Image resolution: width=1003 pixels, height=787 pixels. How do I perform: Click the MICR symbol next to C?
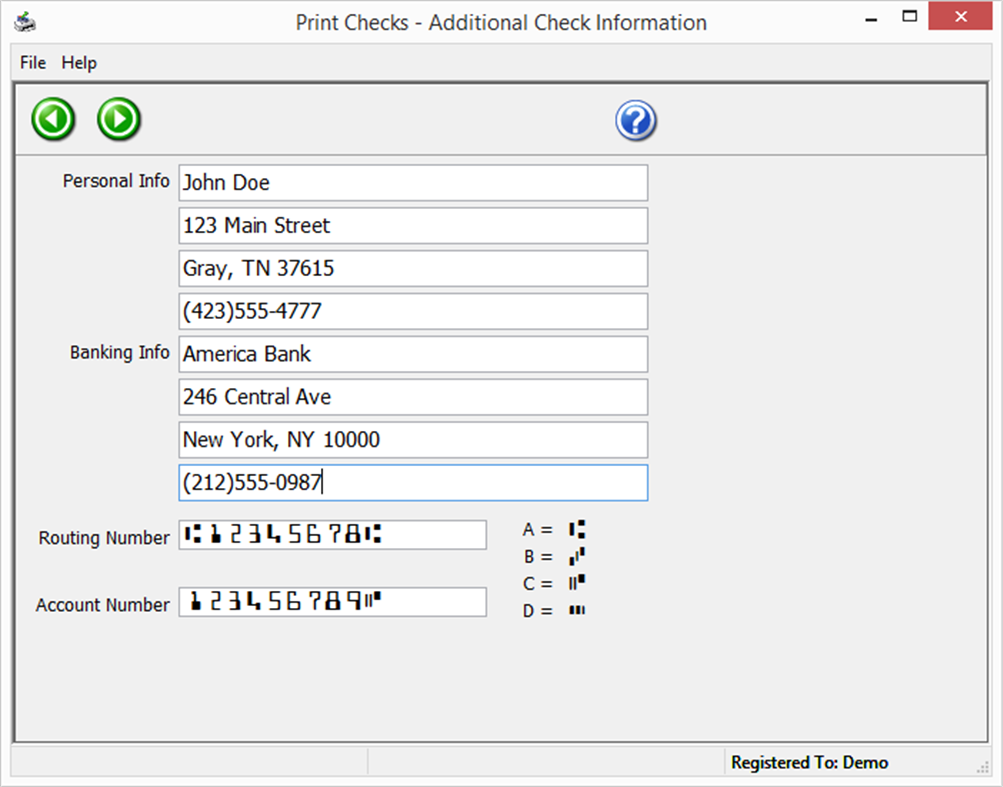[577, 583]
